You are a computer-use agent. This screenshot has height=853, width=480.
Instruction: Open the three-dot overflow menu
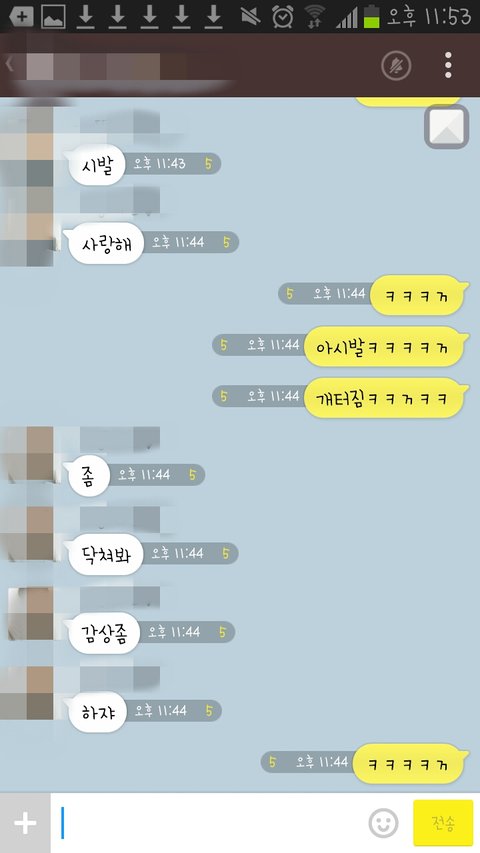pyautogui.click(x=448, y=65)
